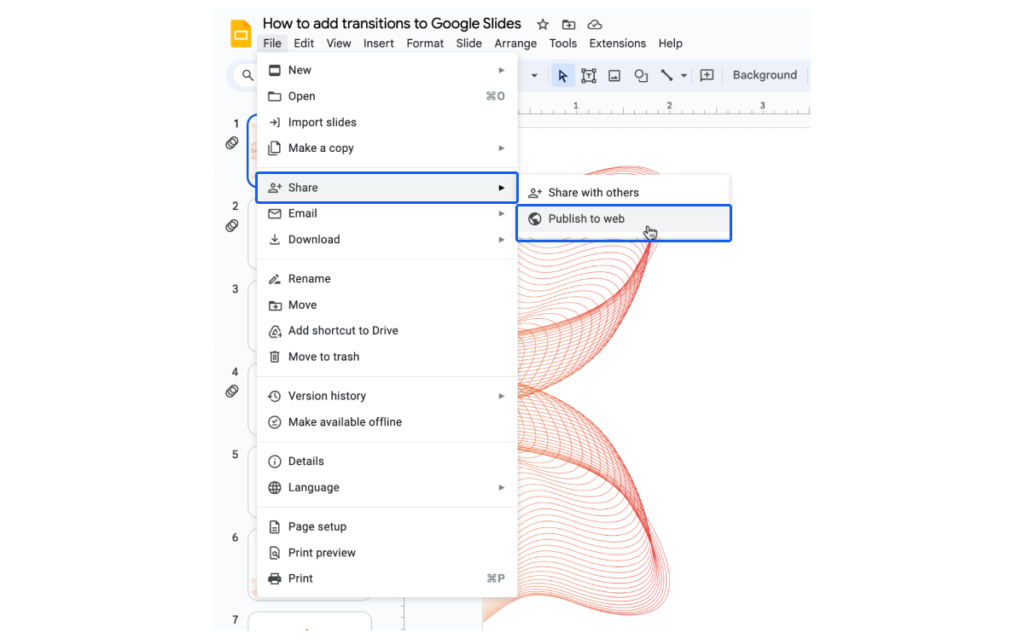Open the slides search menu

(247, 75)
